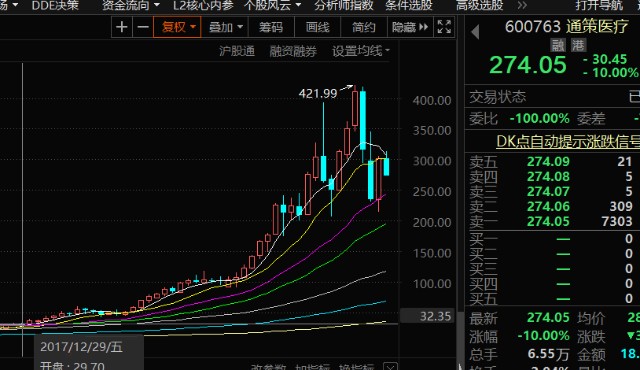Toggle 沪股通 indicator
Viewport: 640px width, 370px height.
pyautogui.click(x=237, y=51)
